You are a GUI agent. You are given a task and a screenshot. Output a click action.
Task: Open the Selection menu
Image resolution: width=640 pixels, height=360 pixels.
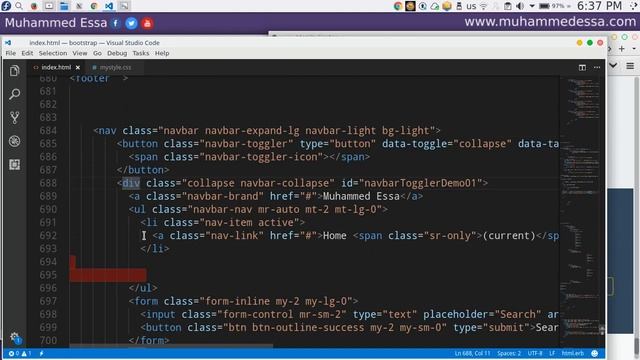tap(53, 53)
